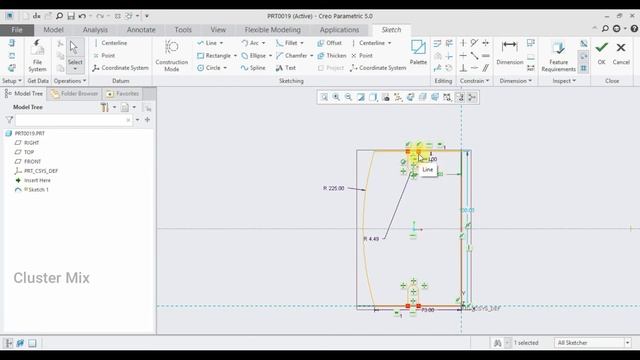The width and height of the screenshot is (640, 360).
Task: Toggle navigator panel display in status bar
Action: [x=9, y=343]
